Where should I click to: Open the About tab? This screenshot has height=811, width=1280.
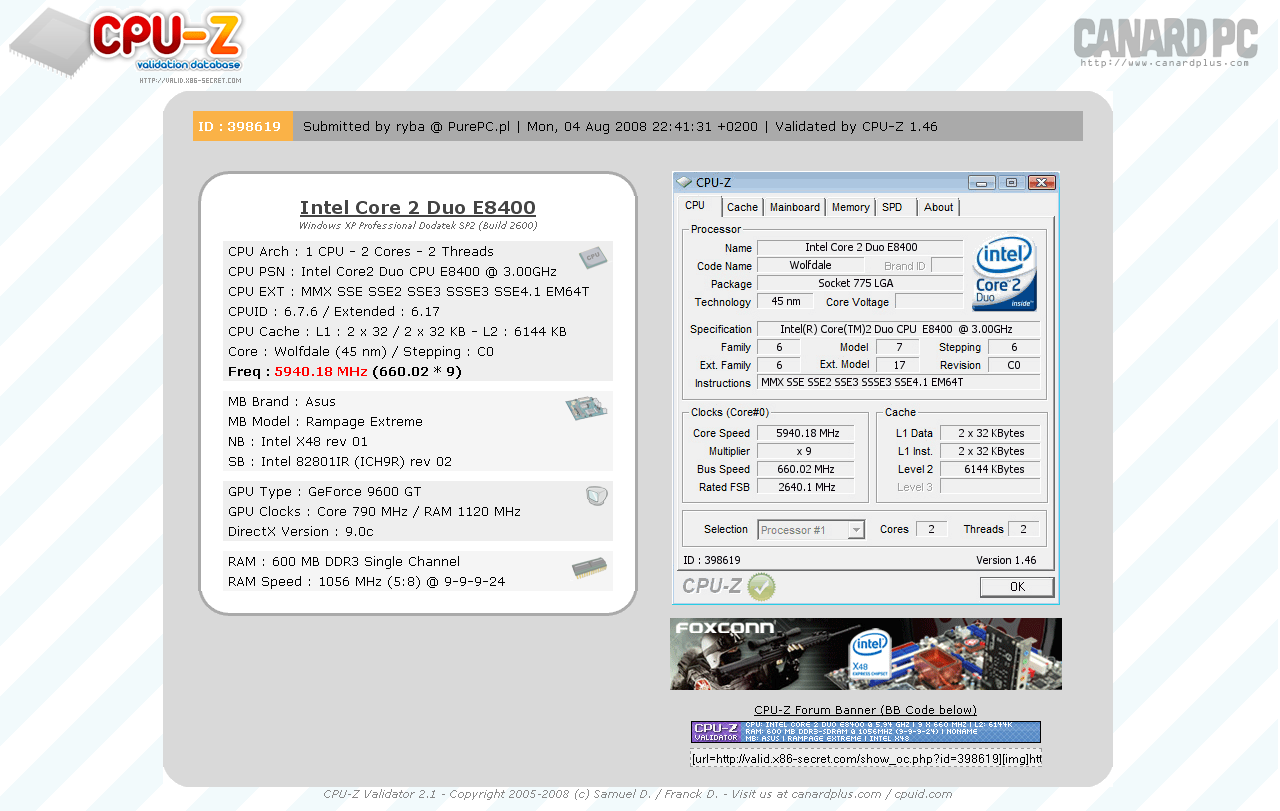[x=938, y=207]
